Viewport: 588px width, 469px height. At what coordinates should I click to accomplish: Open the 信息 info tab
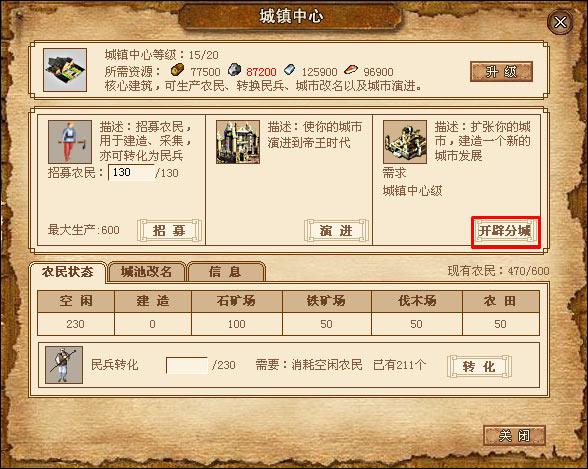[x=226, y=272]
